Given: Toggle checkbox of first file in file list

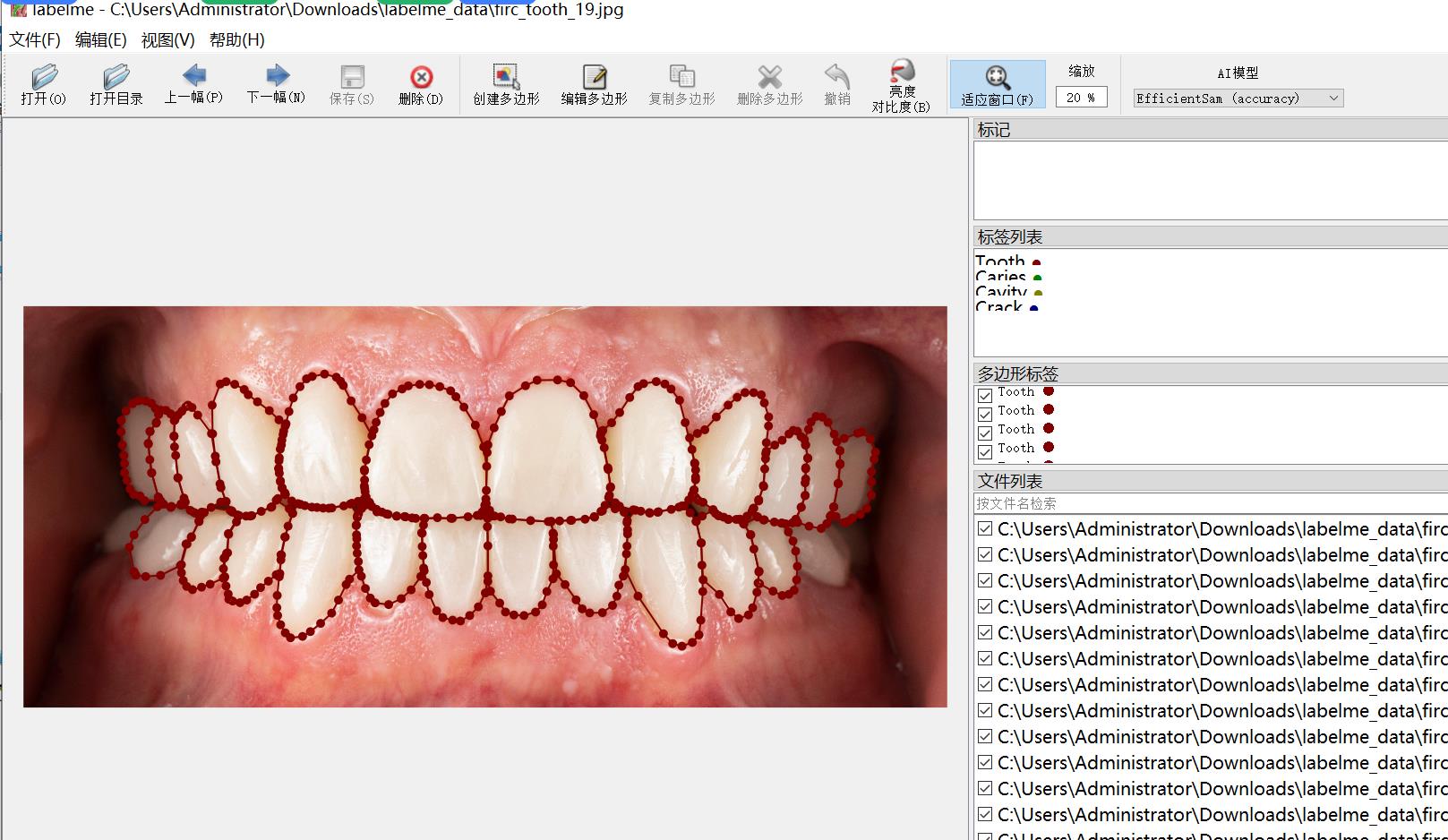Looking at the screenshot, I should click(x=985, y=528).
